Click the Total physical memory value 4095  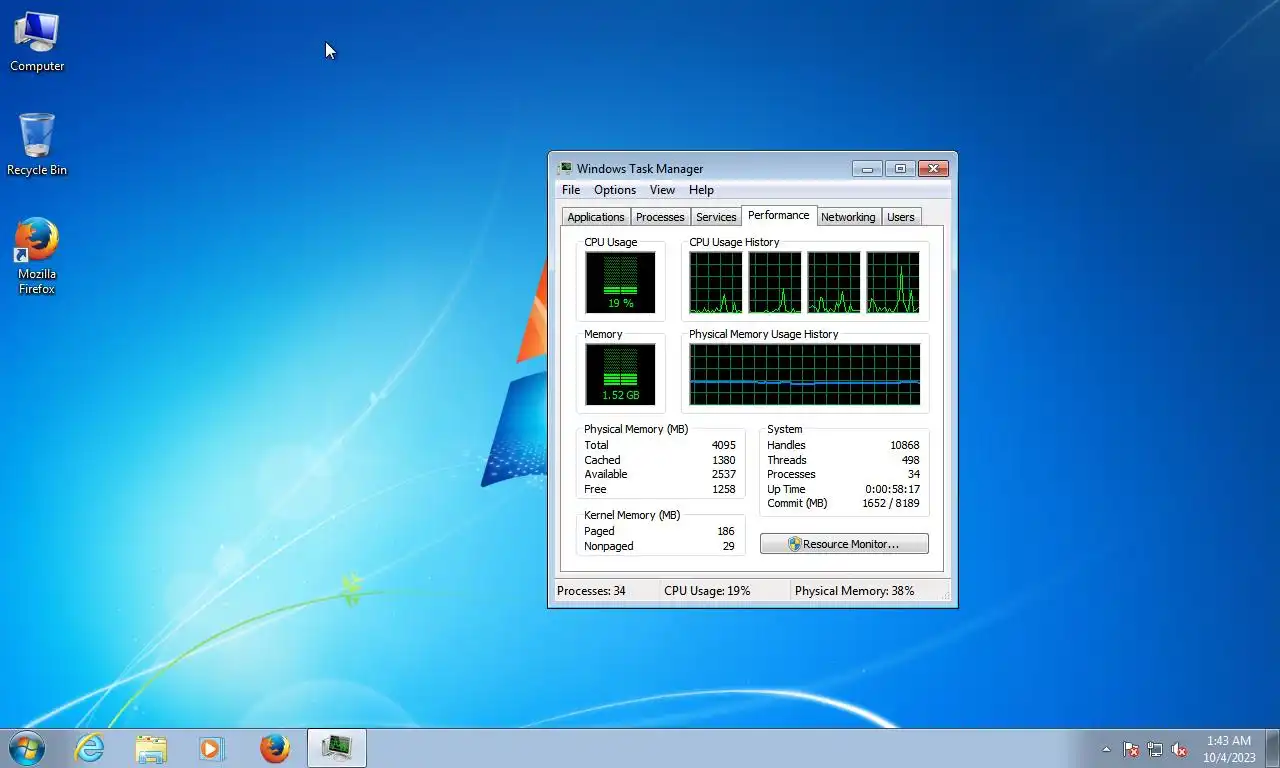click(723, 445)
